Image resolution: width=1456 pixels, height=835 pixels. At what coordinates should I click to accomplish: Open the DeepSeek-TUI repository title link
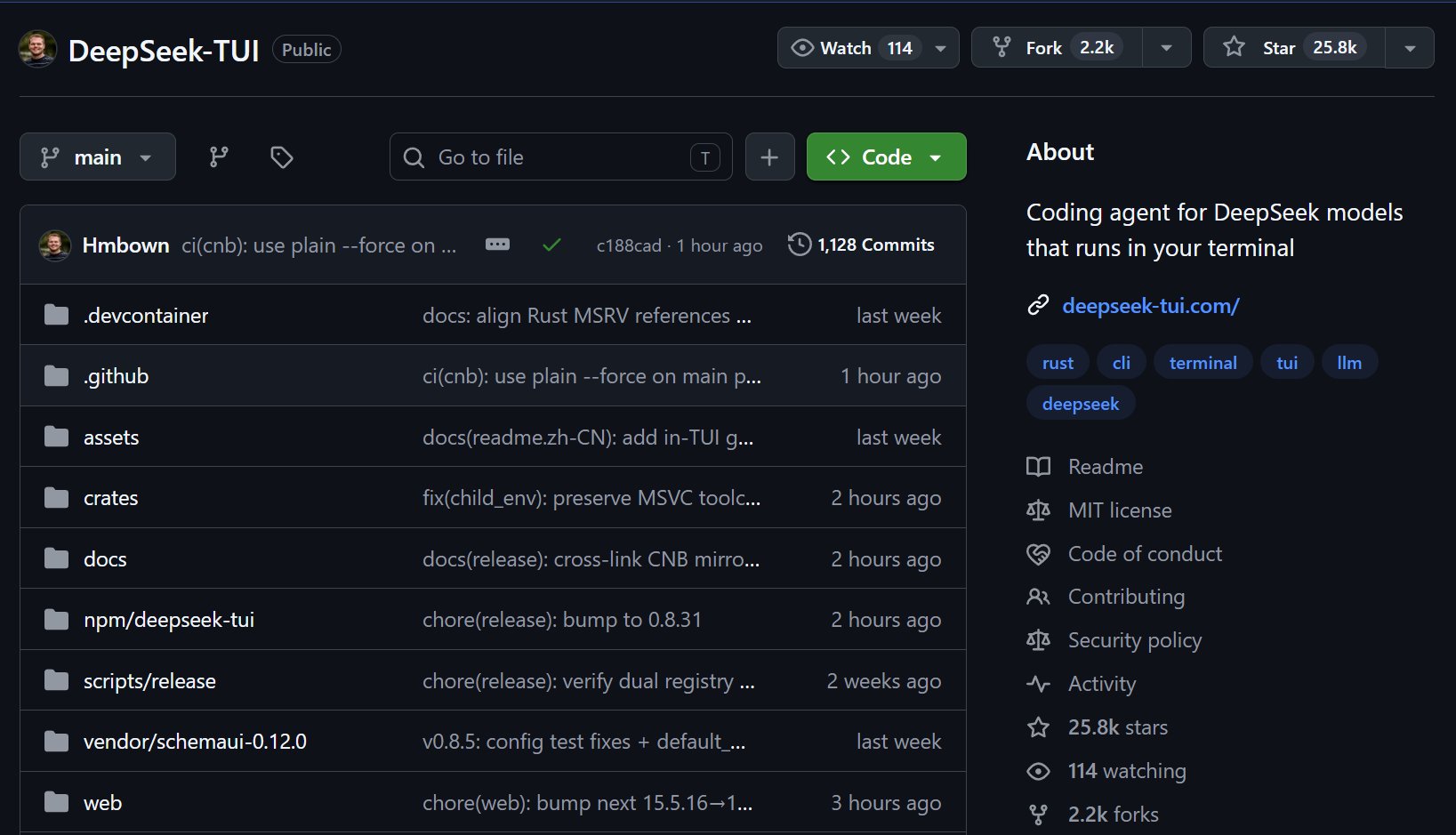164,51
